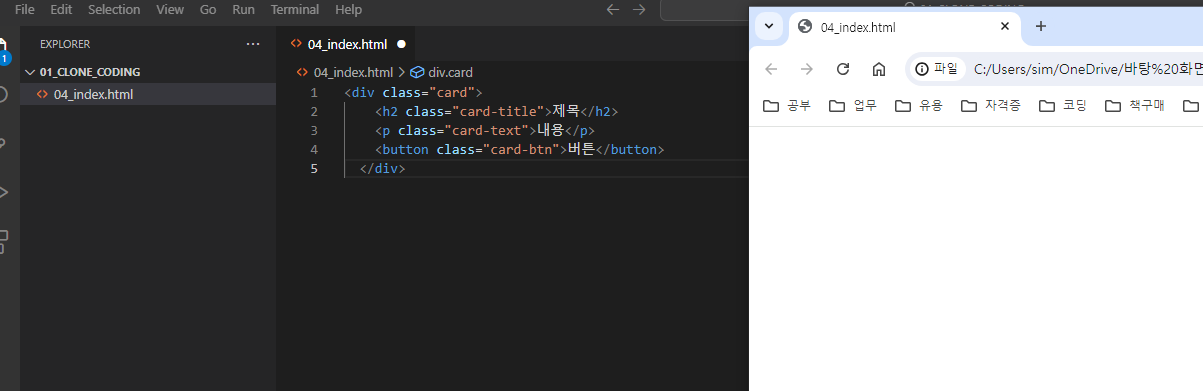1203x391 pixels.
Task: Go forward with VS Code navigation arrow
Action: coord(639,9)
